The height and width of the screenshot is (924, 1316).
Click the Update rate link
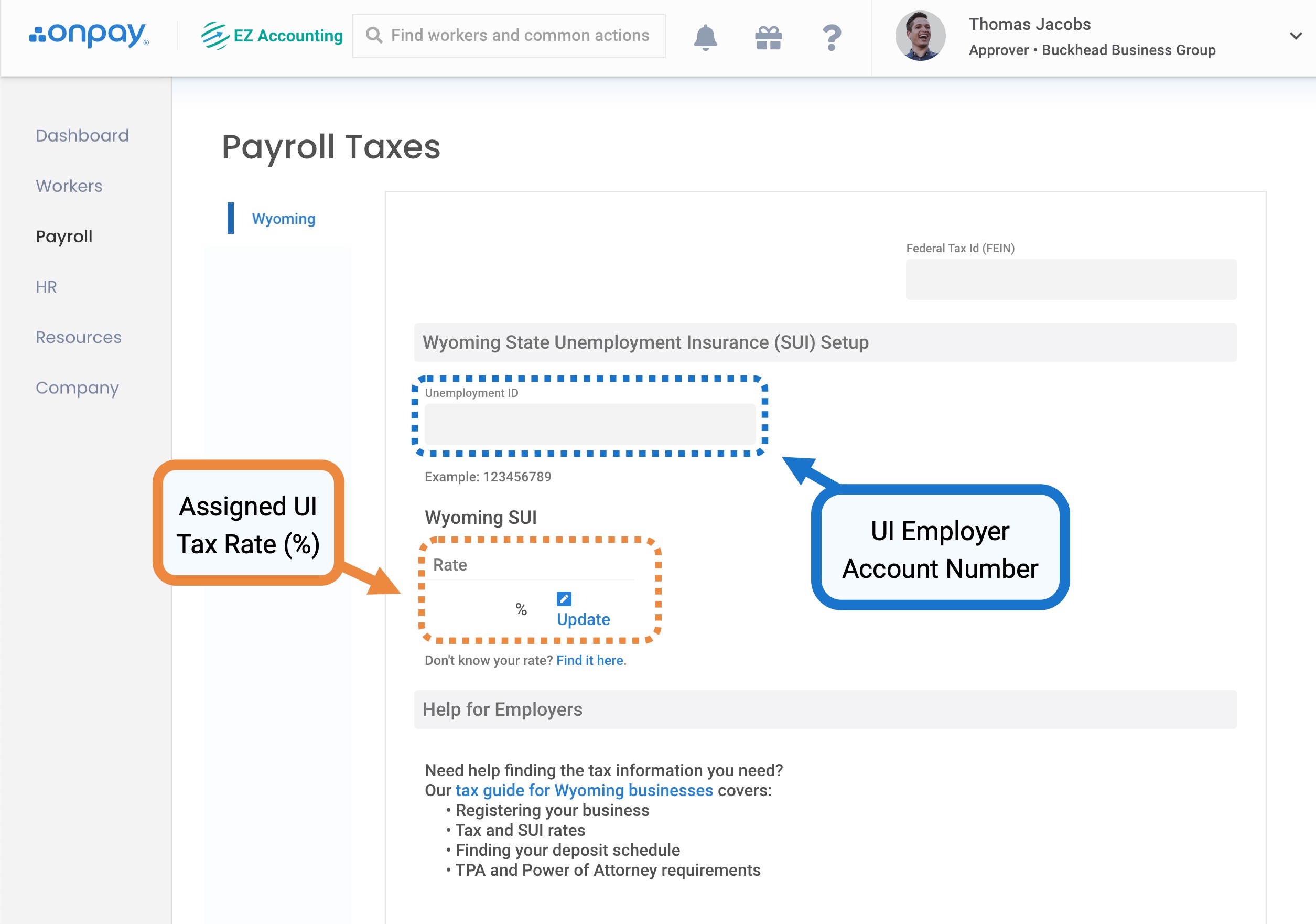[x=583, y=620]
